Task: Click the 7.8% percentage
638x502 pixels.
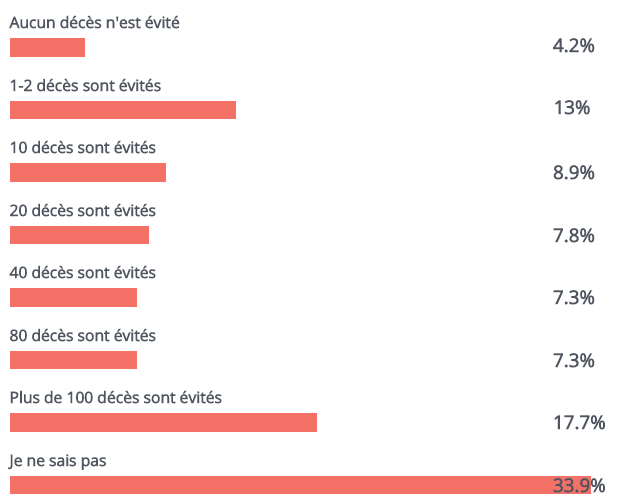Action: coord(573,236)
